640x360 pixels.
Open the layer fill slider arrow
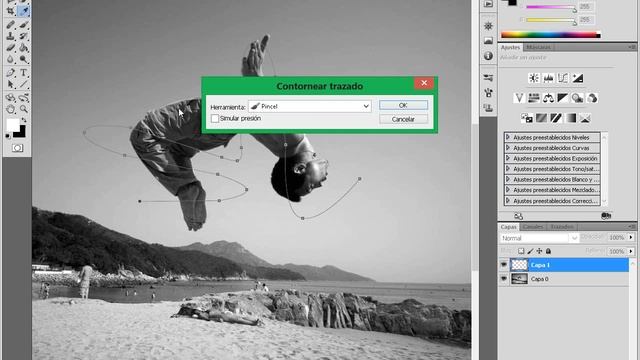click(631, 251)
